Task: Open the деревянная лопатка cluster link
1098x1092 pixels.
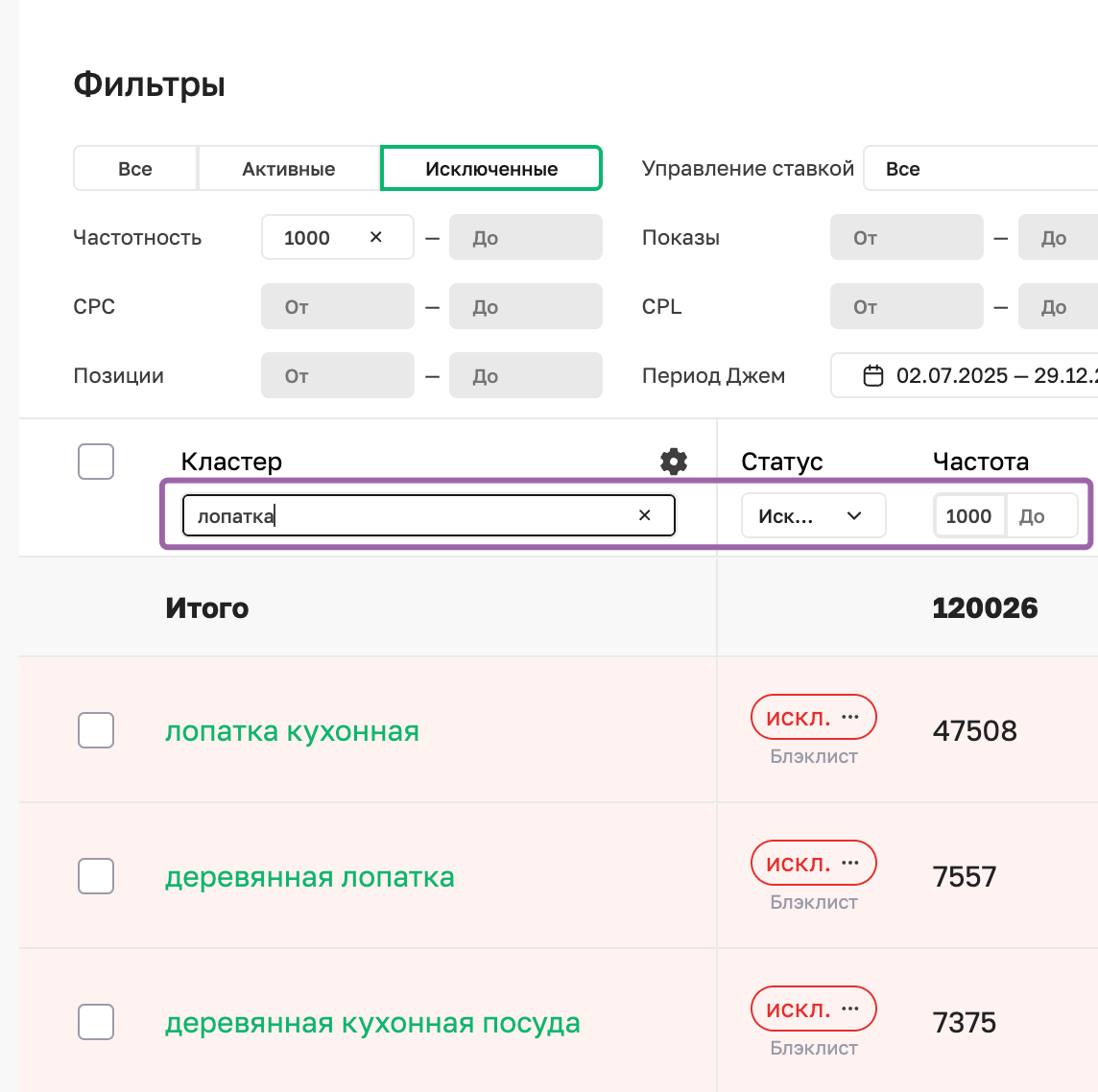Action: coord(309,877)
